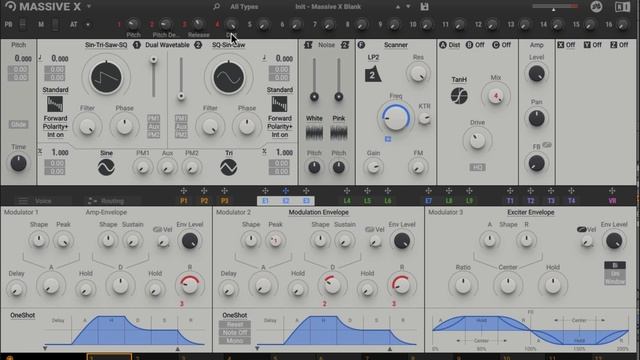Screen dimensions: 640x360
Task: Adjust the master volume slider in header
Action: pyautogui.click(x=555, y=7)
